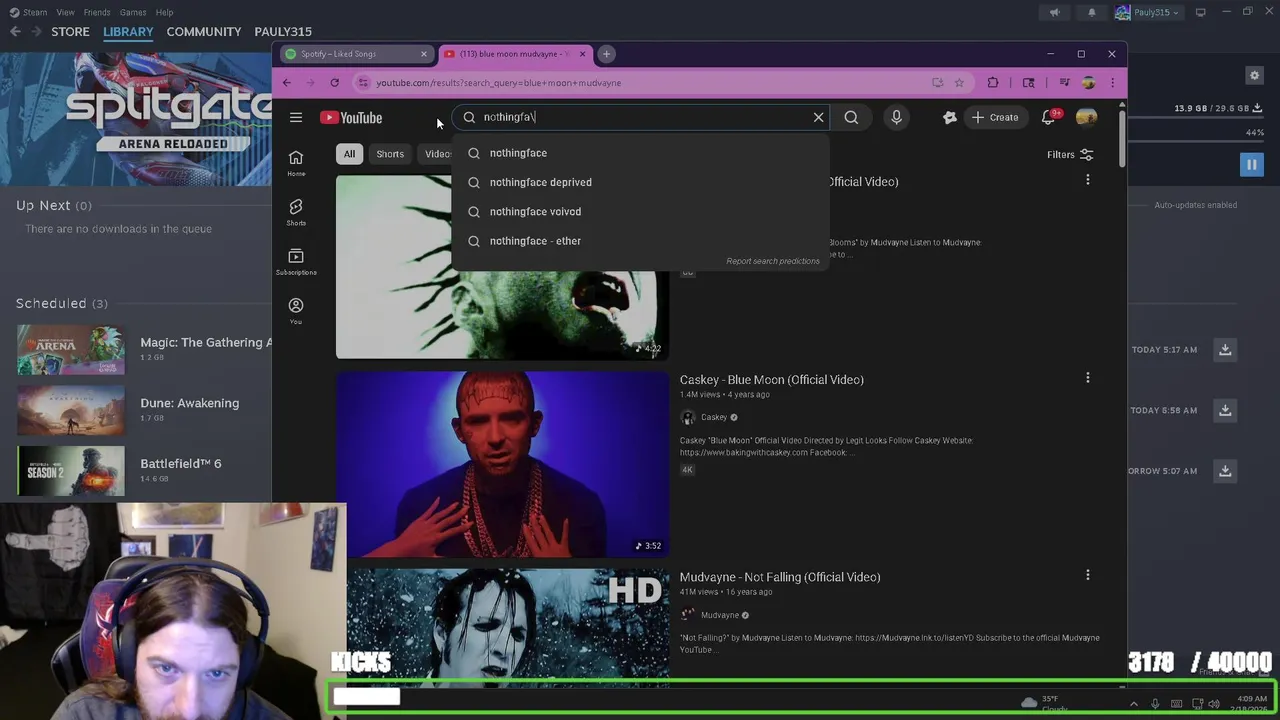Viewport: 1280px width, 720px height.
Task: Choose suggestion 'nothingface voivod'
Action: tap(641, 211)
